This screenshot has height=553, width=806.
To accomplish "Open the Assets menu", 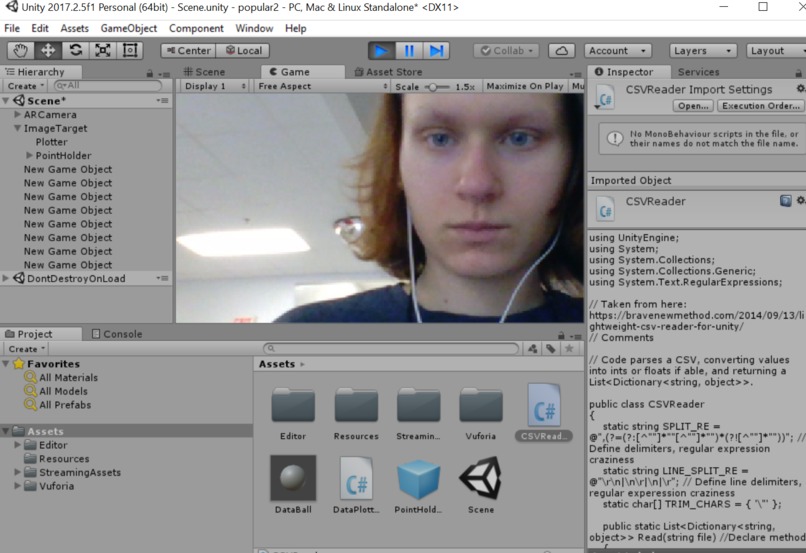I will point(75,28).
